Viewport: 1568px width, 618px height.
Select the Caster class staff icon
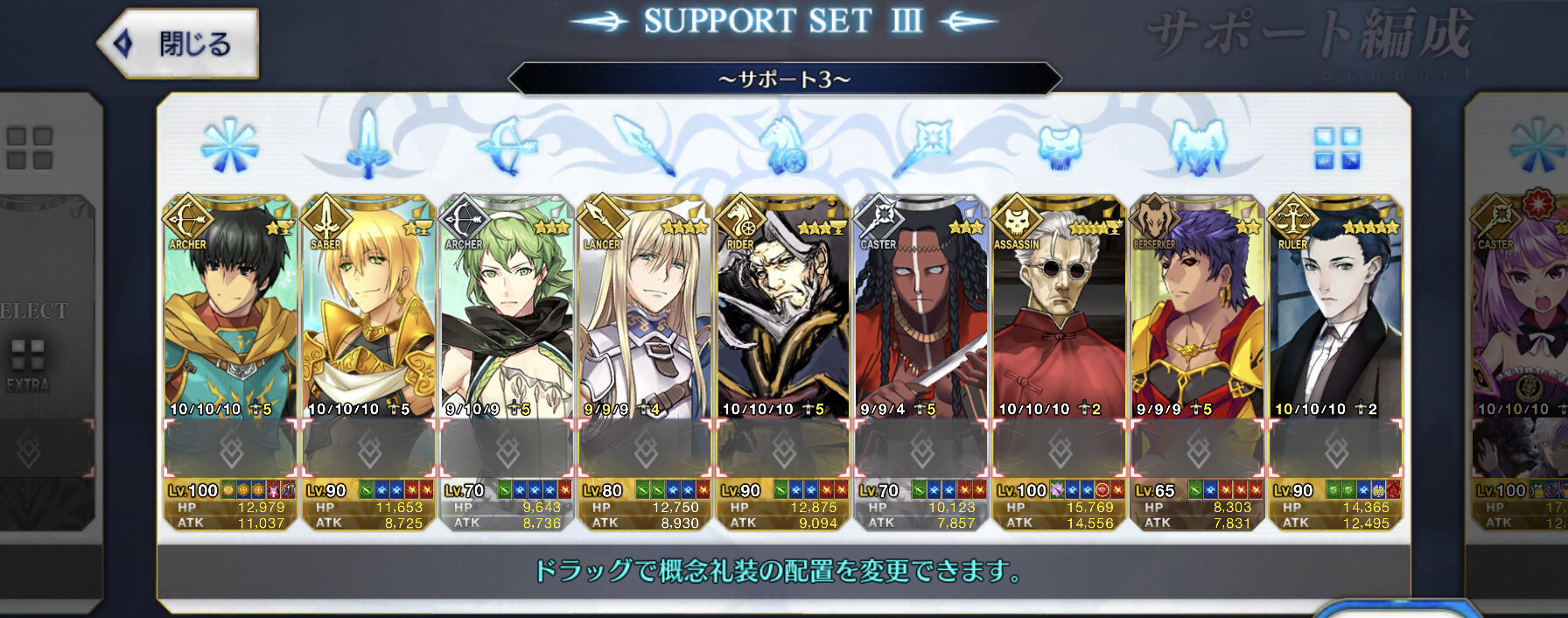pyautogui.click(x=921, y=146)
